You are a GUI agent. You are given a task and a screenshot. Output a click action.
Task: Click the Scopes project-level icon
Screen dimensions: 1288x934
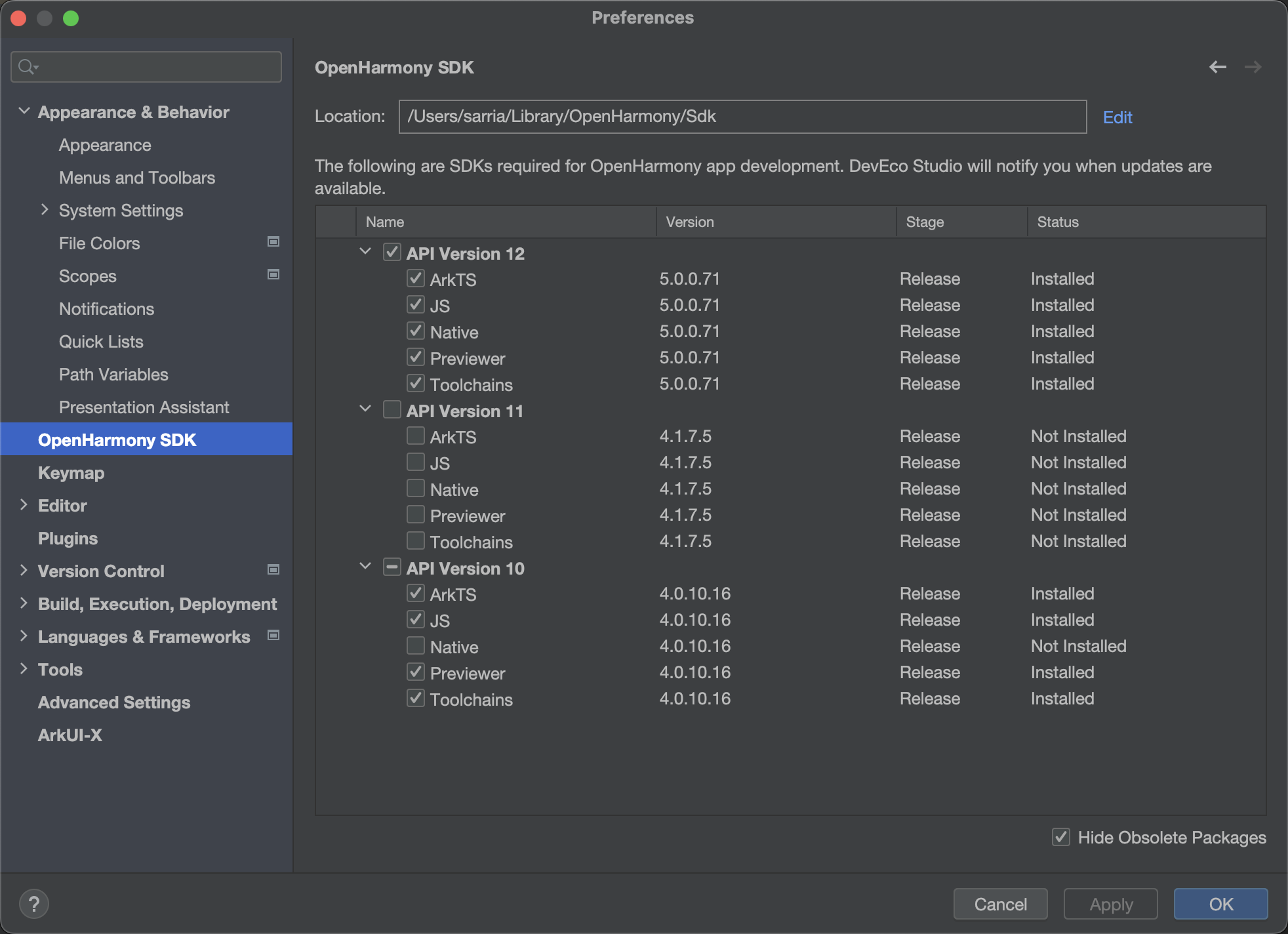(273, 275)
